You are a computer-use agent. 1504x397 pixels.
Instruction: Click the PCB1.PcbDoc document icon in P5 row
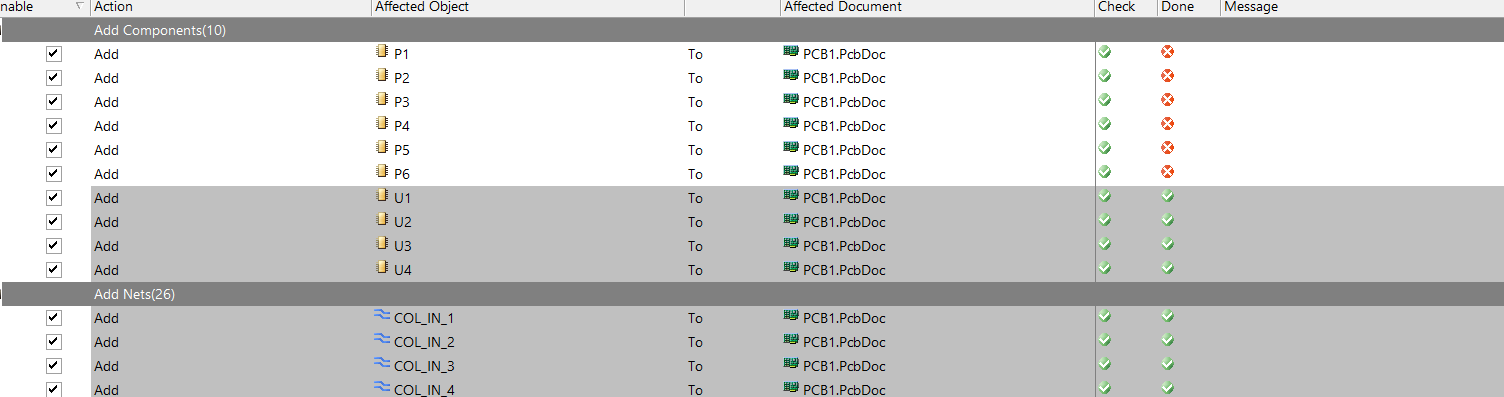click(x=791, y=148)
